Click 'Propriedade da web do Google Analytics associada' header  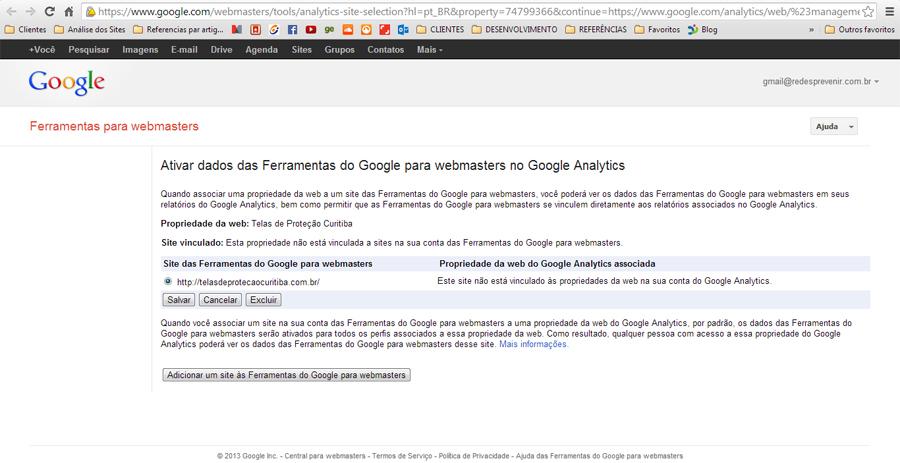[x=547, y=263]
